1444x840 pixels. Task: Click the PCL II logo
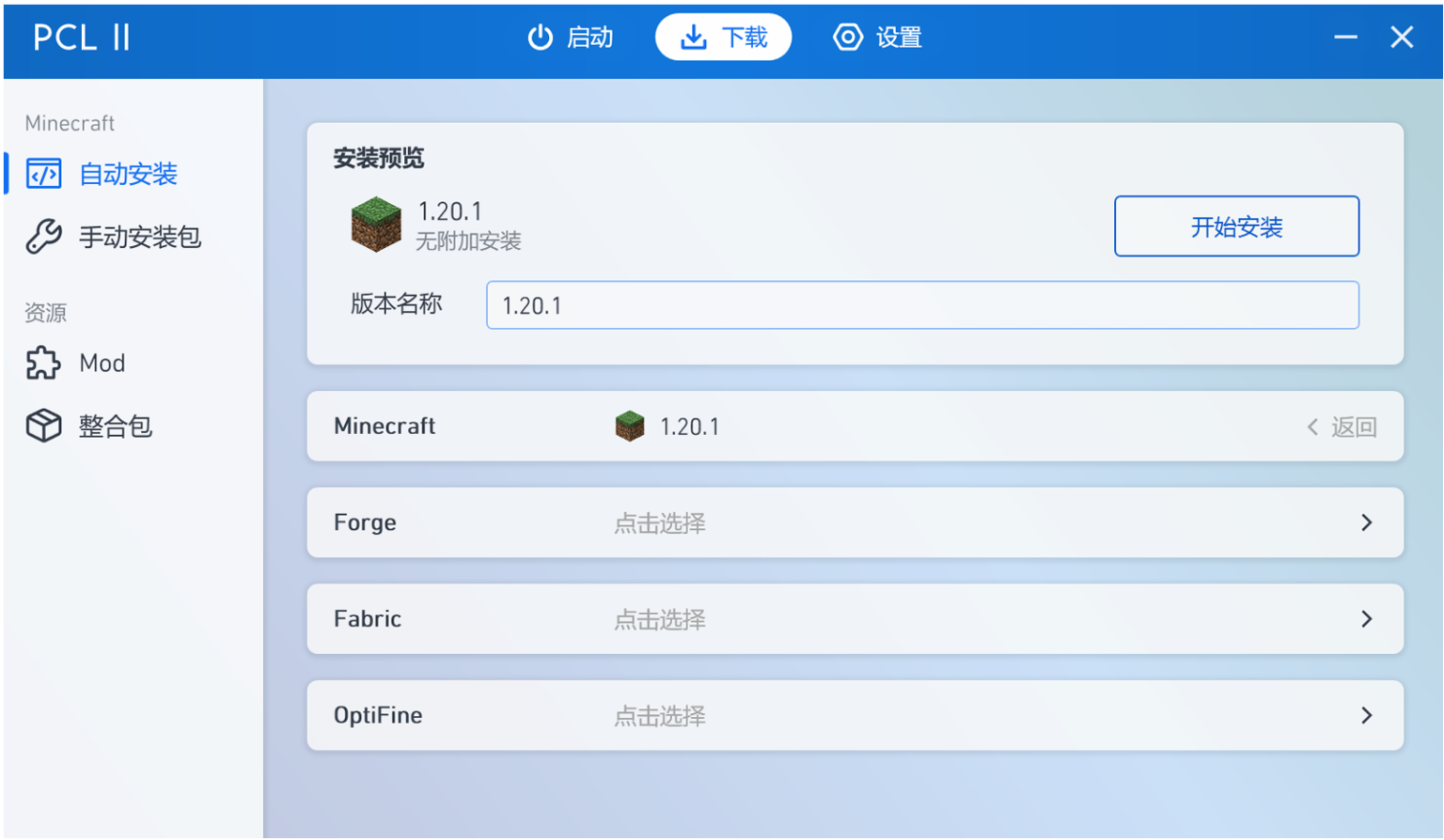tap(81, 38)
